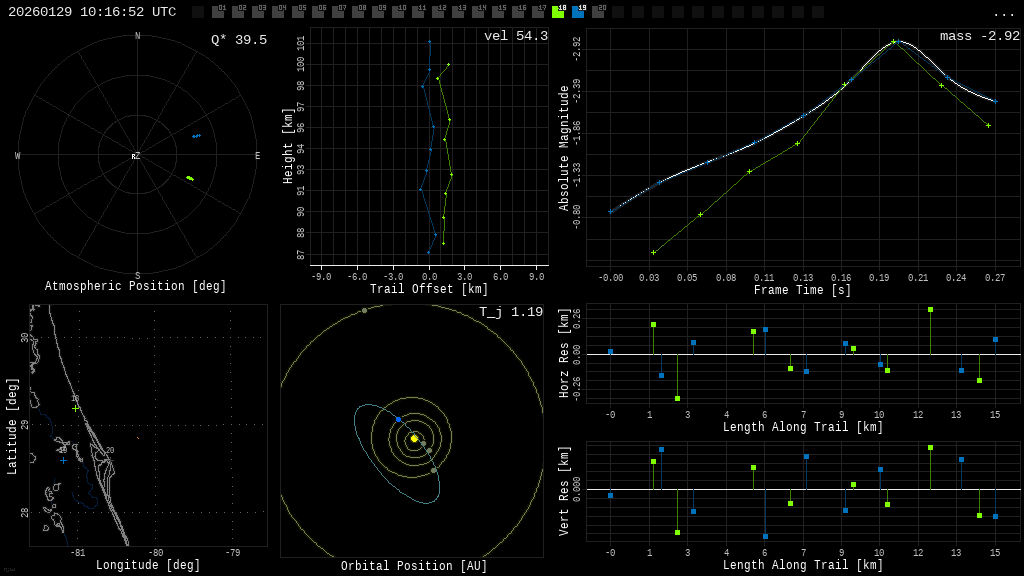The image size is (1024, 576).
Task: Click the timestamp 20260129 10:16:52 UTC
Action: (92, 12)
